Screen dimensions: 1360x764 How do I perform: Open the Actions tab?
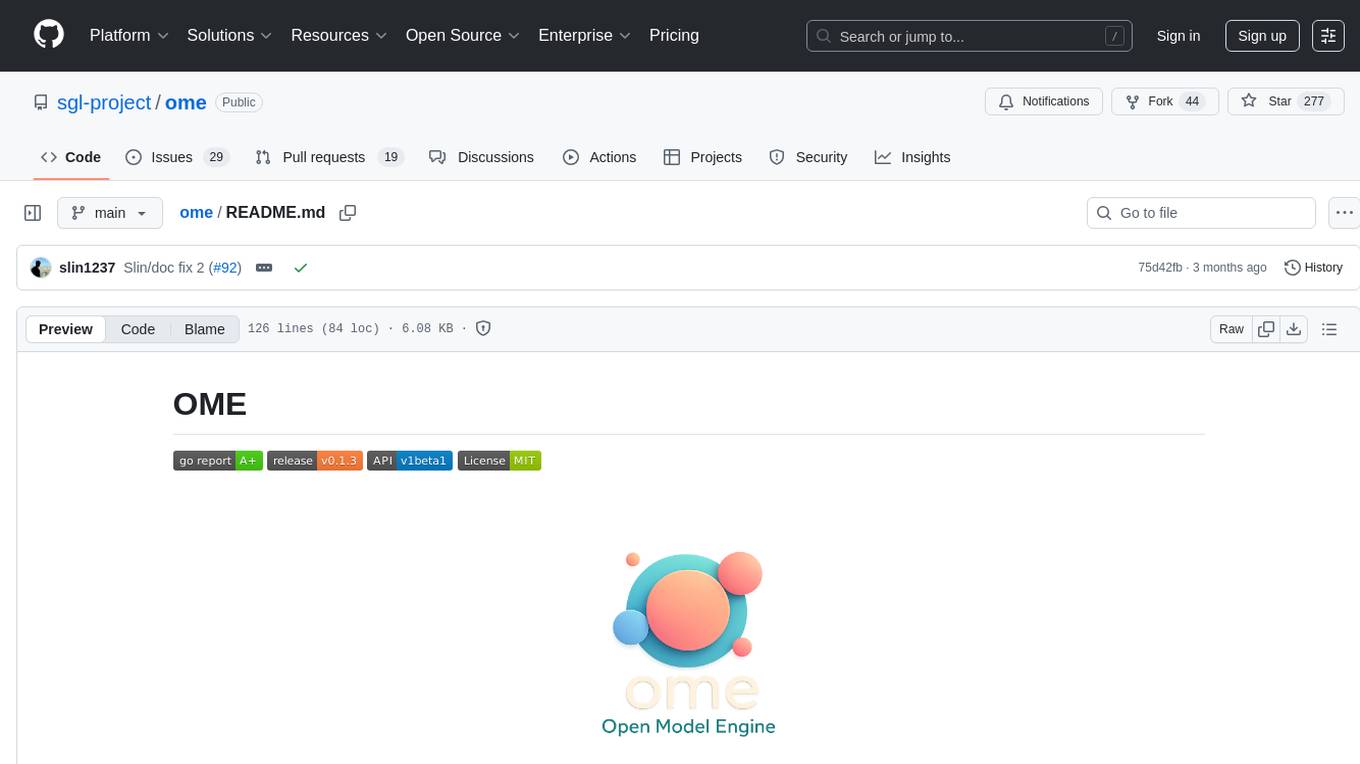pyautogui.click(x=599, y=157)
